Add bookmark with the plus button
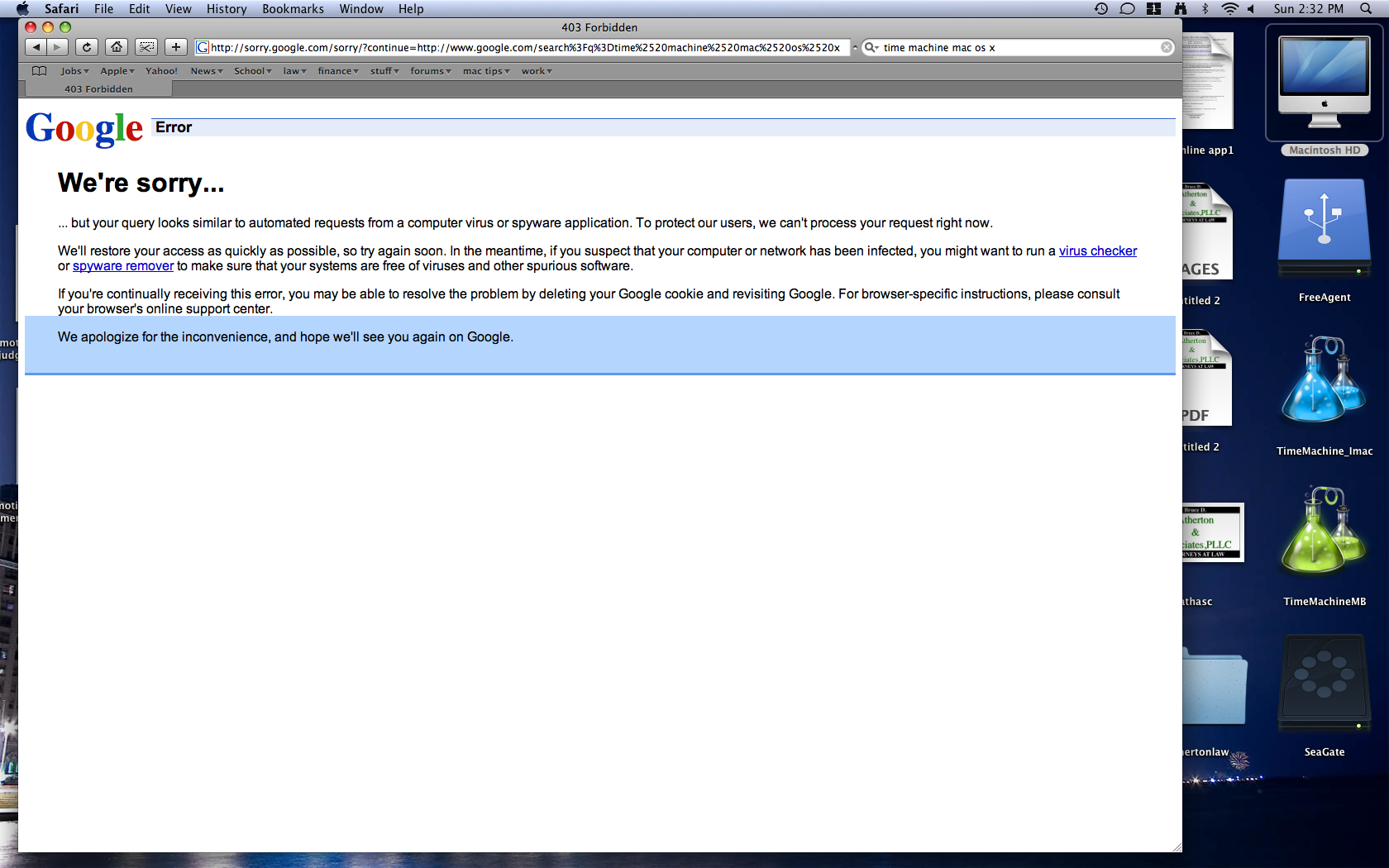This screenshot has width=1389, height=868. click(176, 47)
